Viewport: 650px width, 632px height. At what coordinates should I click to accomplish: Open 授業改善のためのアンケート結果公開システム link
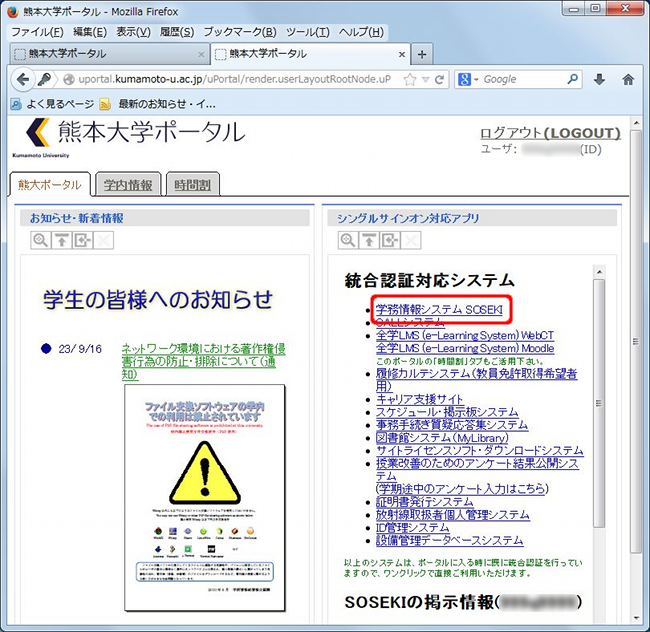pos(477,469)
